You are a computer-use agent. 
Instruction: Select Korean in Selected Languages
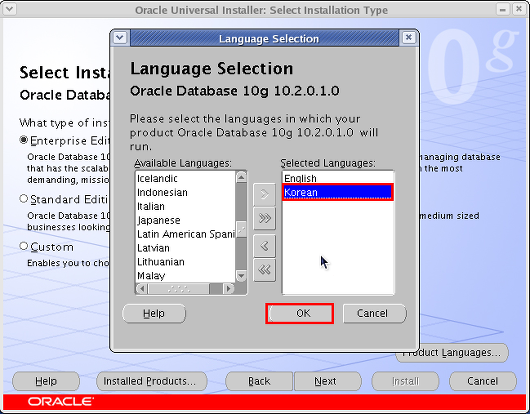[338, 192]
